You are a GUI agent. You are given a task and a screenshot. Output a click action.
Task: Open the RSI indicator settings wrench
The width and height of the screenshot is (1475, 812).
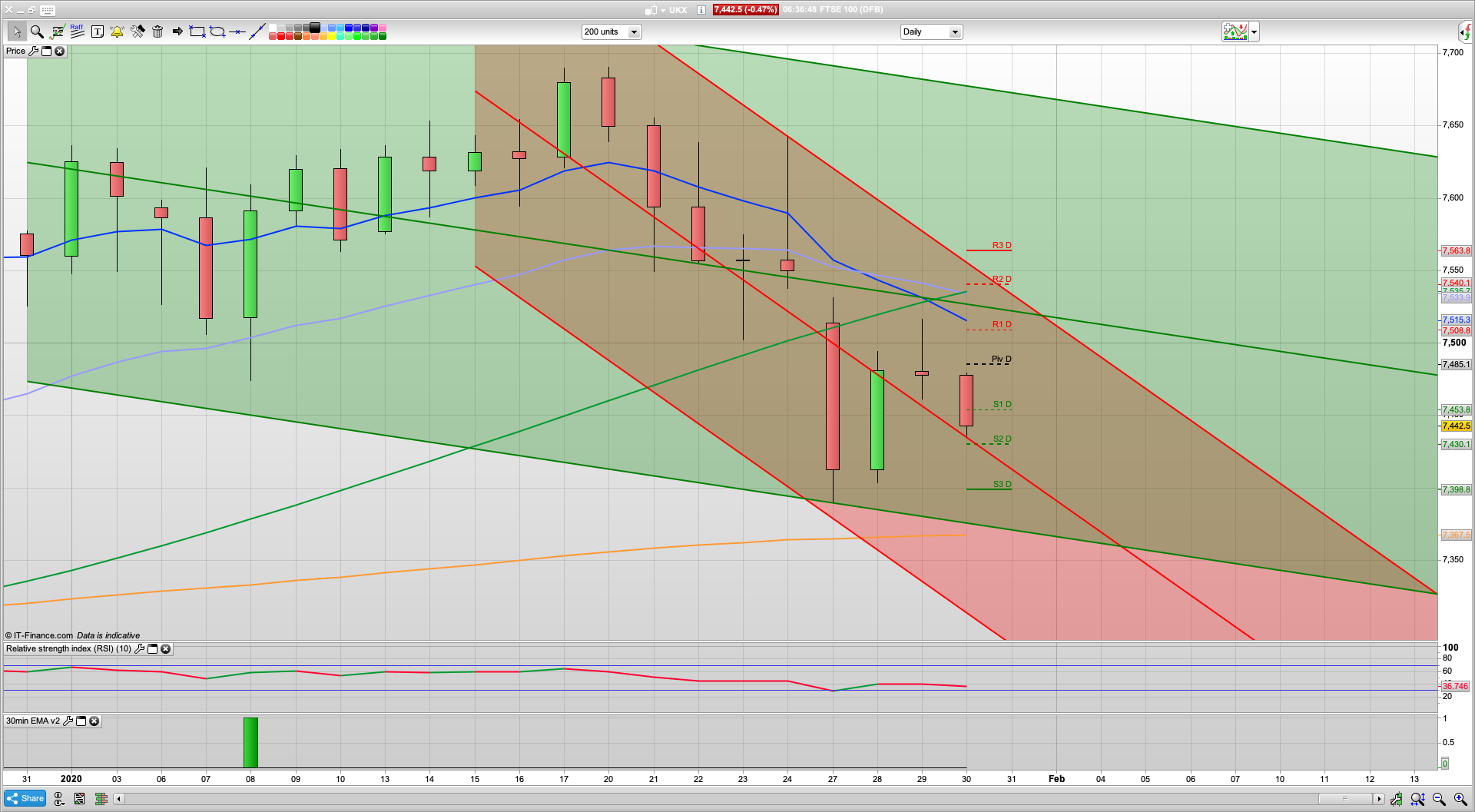click(x=139, y=649)
